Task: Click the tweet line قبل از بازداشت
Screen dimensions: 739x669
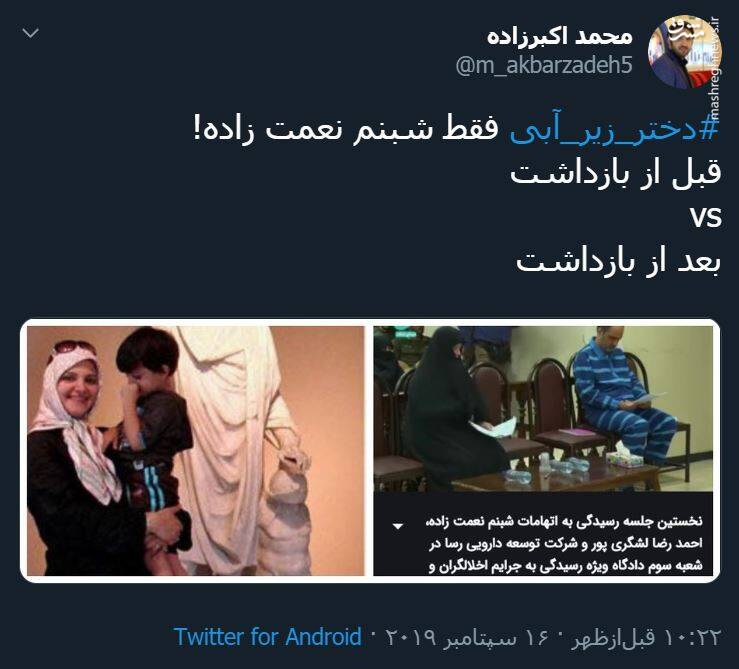Action: point(616,173)
